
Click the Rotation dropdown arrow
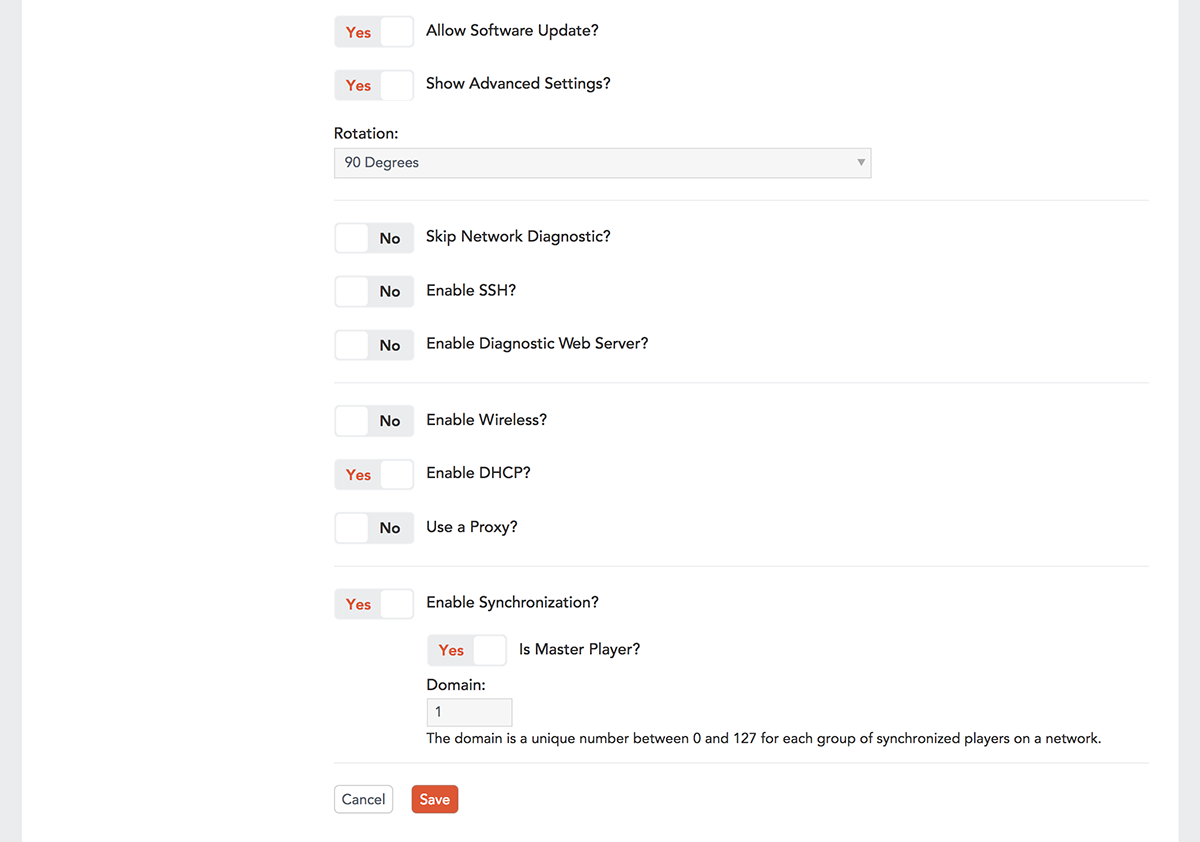click(x=861, y=163)
